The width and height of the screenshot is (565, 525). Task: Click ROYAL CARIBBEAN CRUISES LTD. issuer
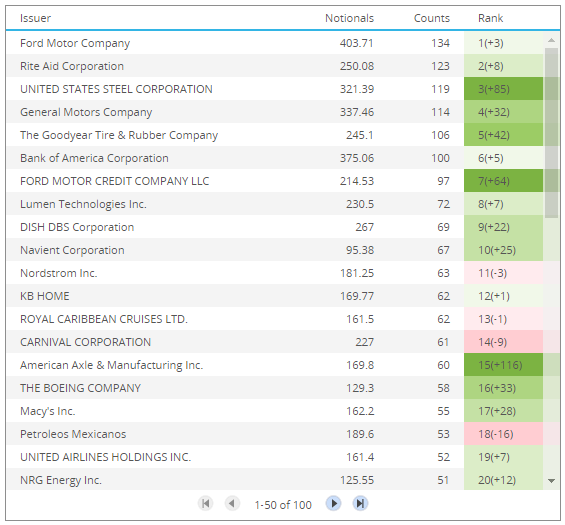[104, 319]
